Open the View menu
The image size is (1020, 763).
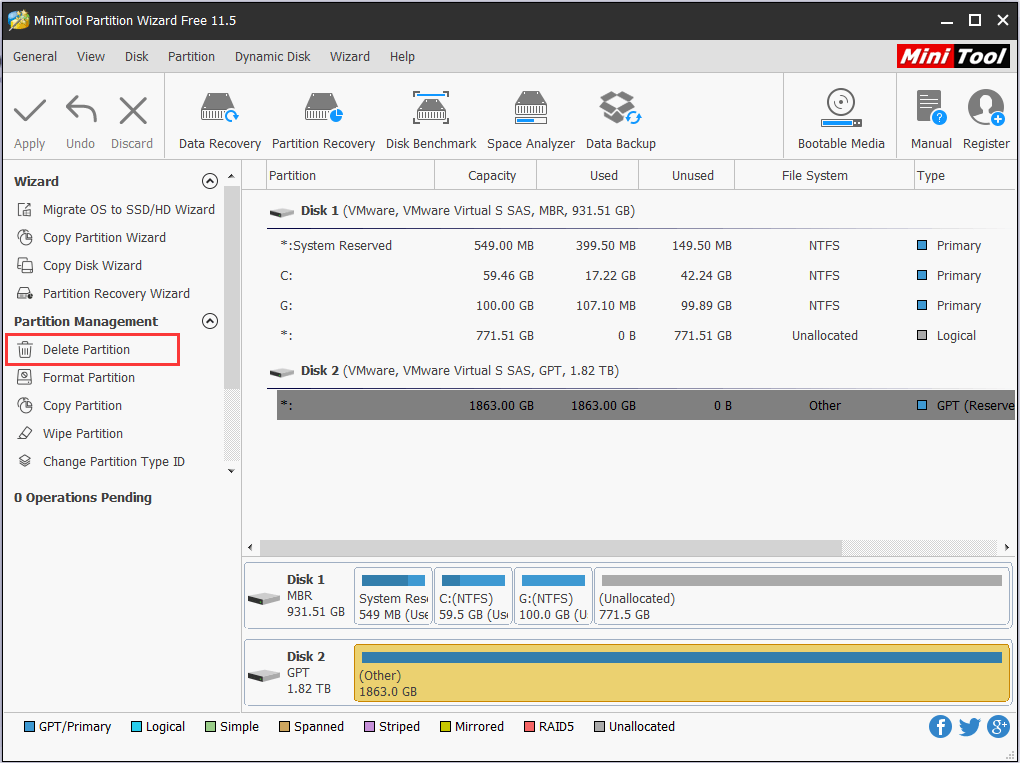point(90,57)
